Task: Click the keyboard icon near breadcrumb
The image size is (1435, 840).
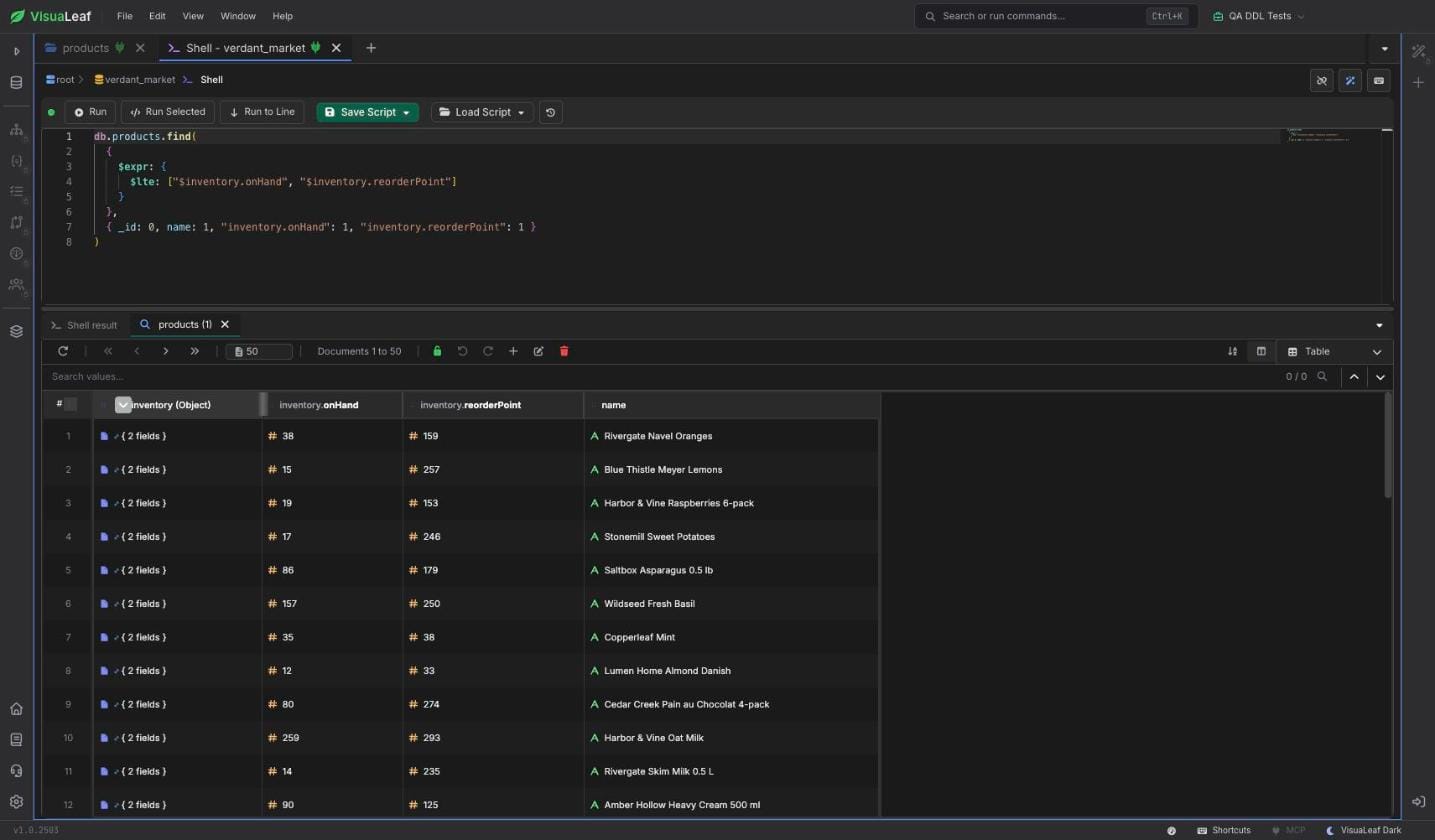Action: 1379,81
